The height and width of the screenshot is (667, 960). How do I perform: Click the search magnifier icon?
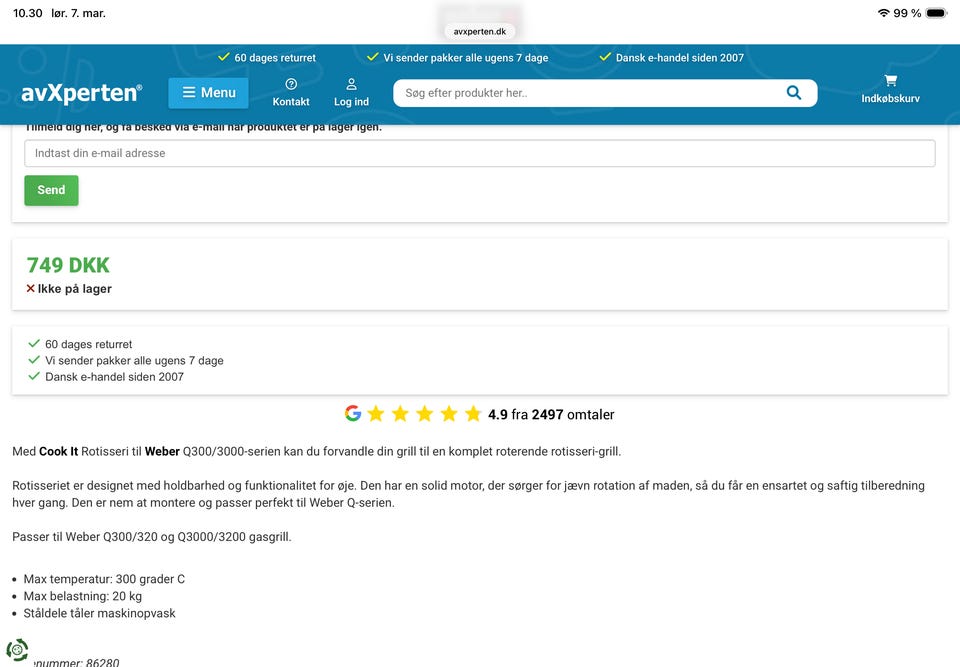pyautogui.click(x=793, y=92)
